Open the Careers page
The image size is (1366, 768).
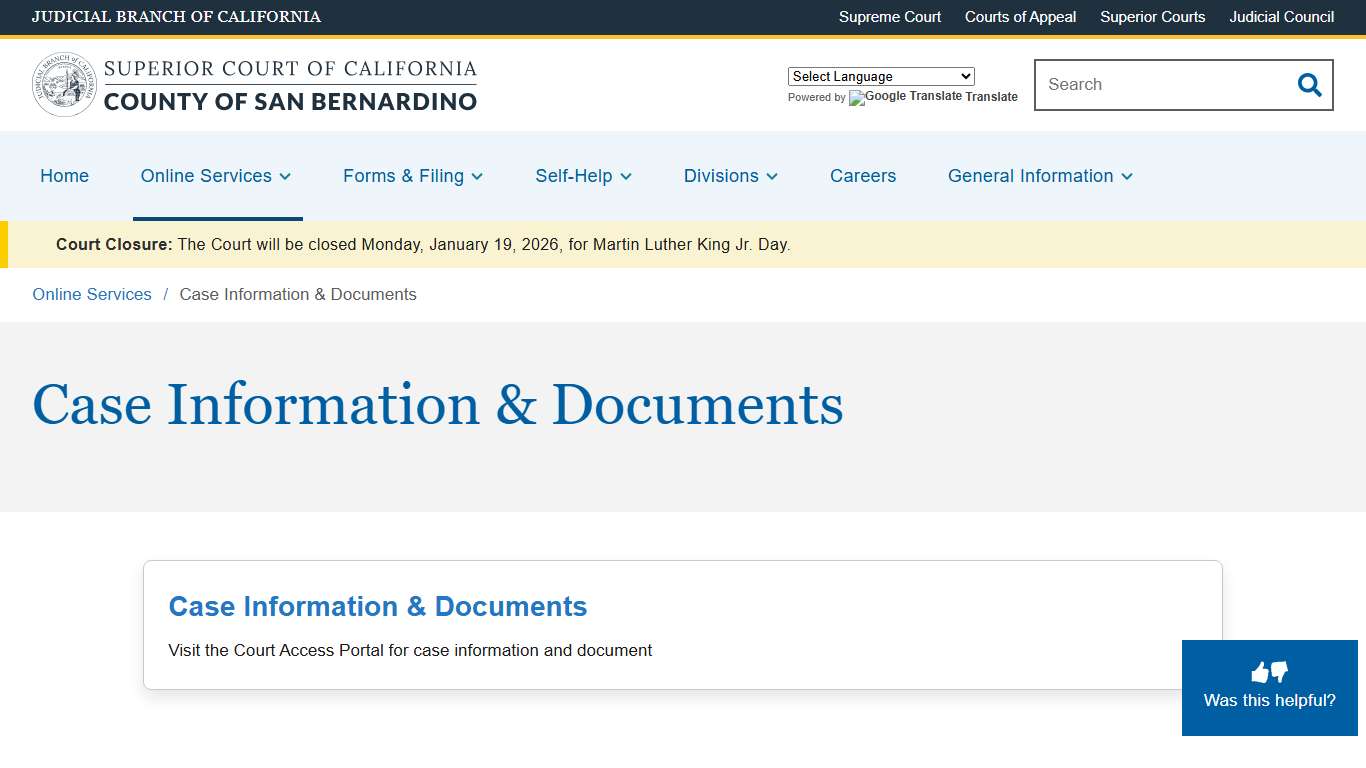pos(862,176)
